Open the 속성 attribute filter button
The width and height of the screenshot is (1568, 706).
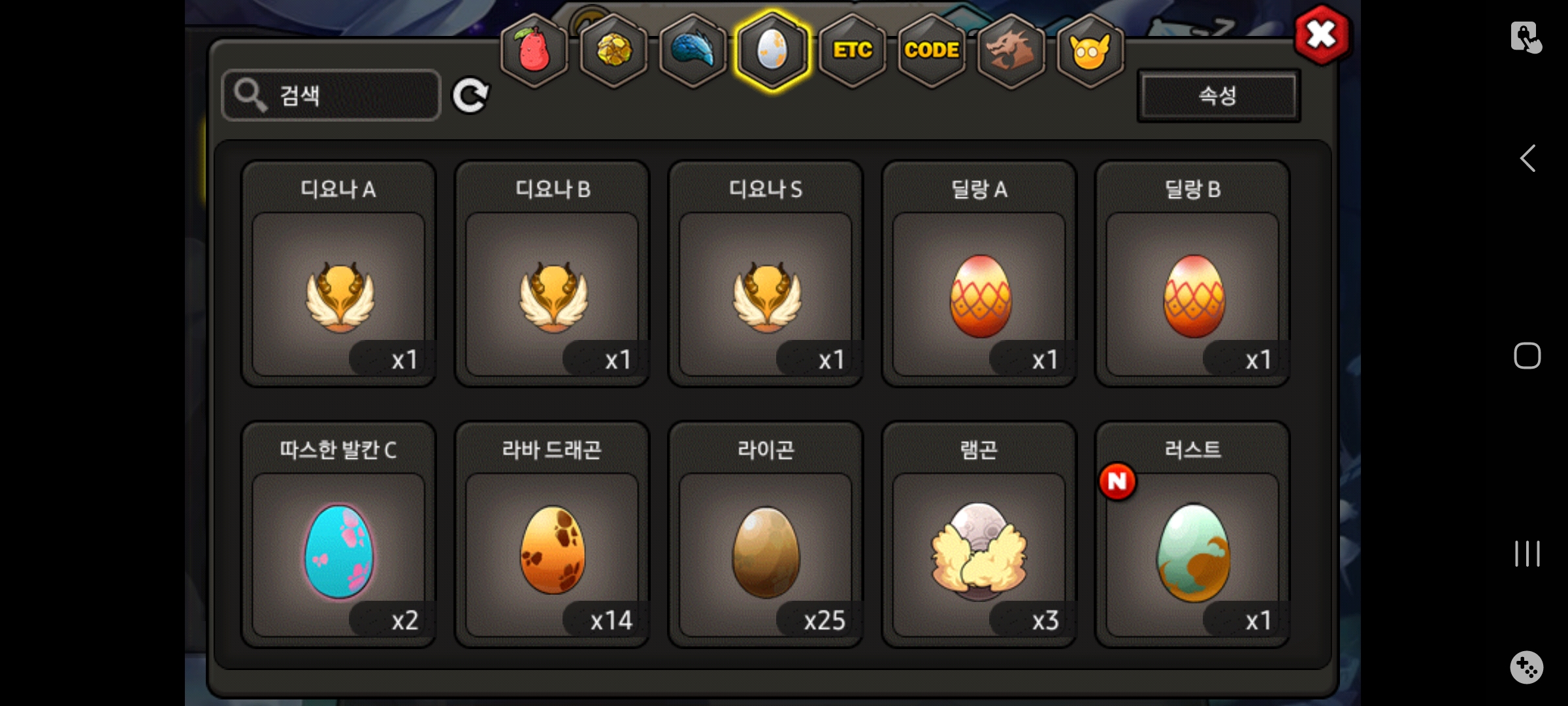1218,95
